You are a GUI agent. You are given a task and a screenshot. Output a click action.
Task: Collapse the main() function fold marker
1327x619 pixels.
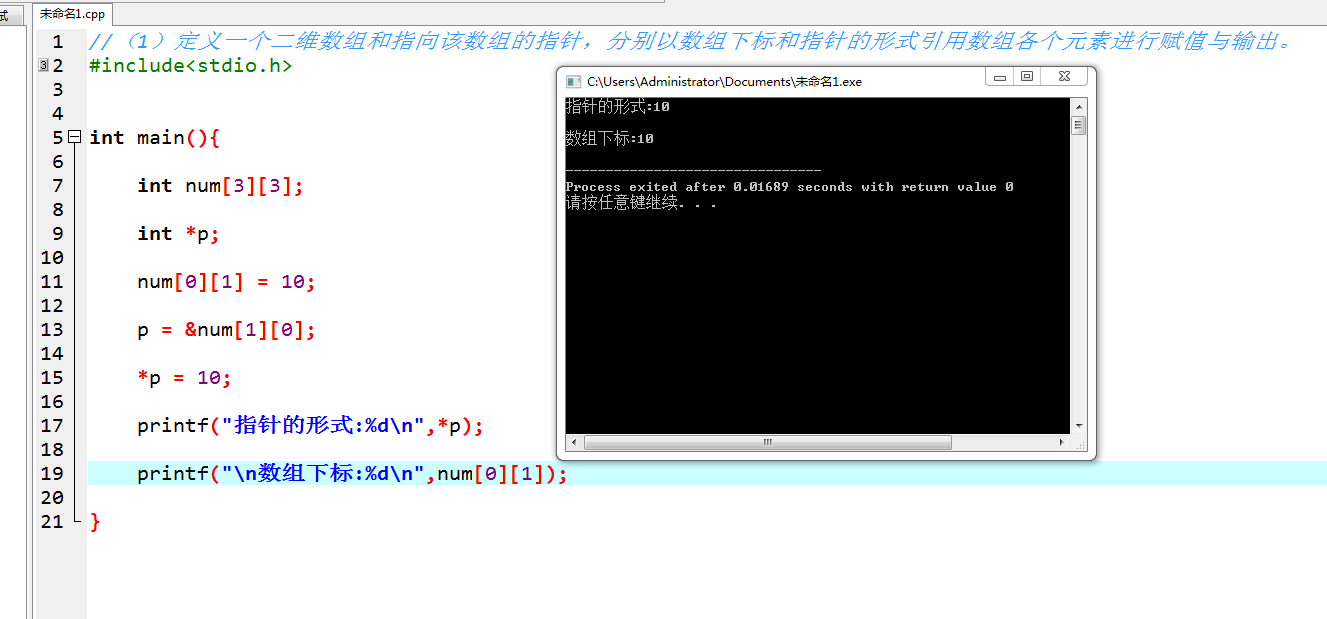point(74,137)
